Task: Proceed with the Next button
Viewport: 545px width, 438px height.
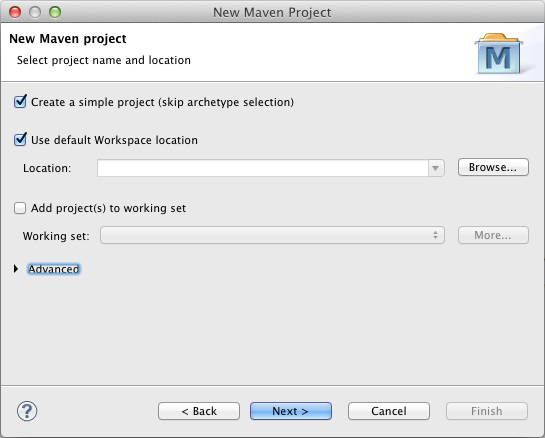Action: click(291, 411)
